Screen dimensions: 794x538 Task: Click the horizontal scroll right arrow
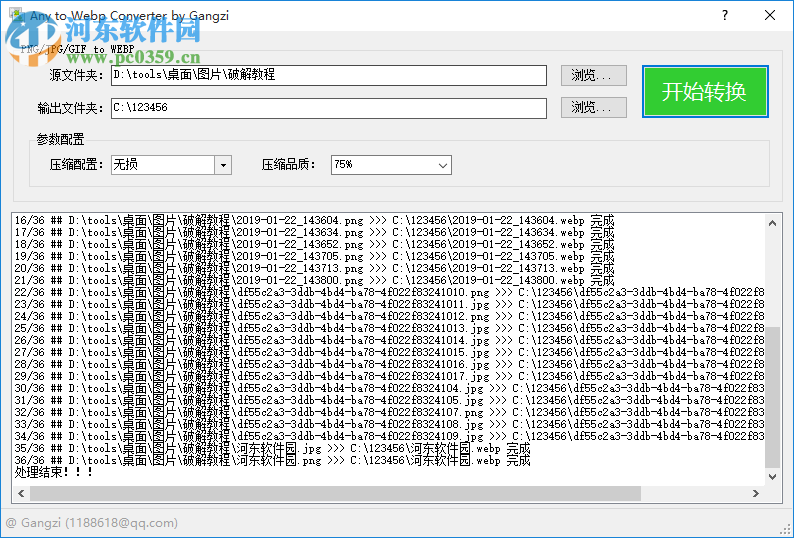point(756,493)
